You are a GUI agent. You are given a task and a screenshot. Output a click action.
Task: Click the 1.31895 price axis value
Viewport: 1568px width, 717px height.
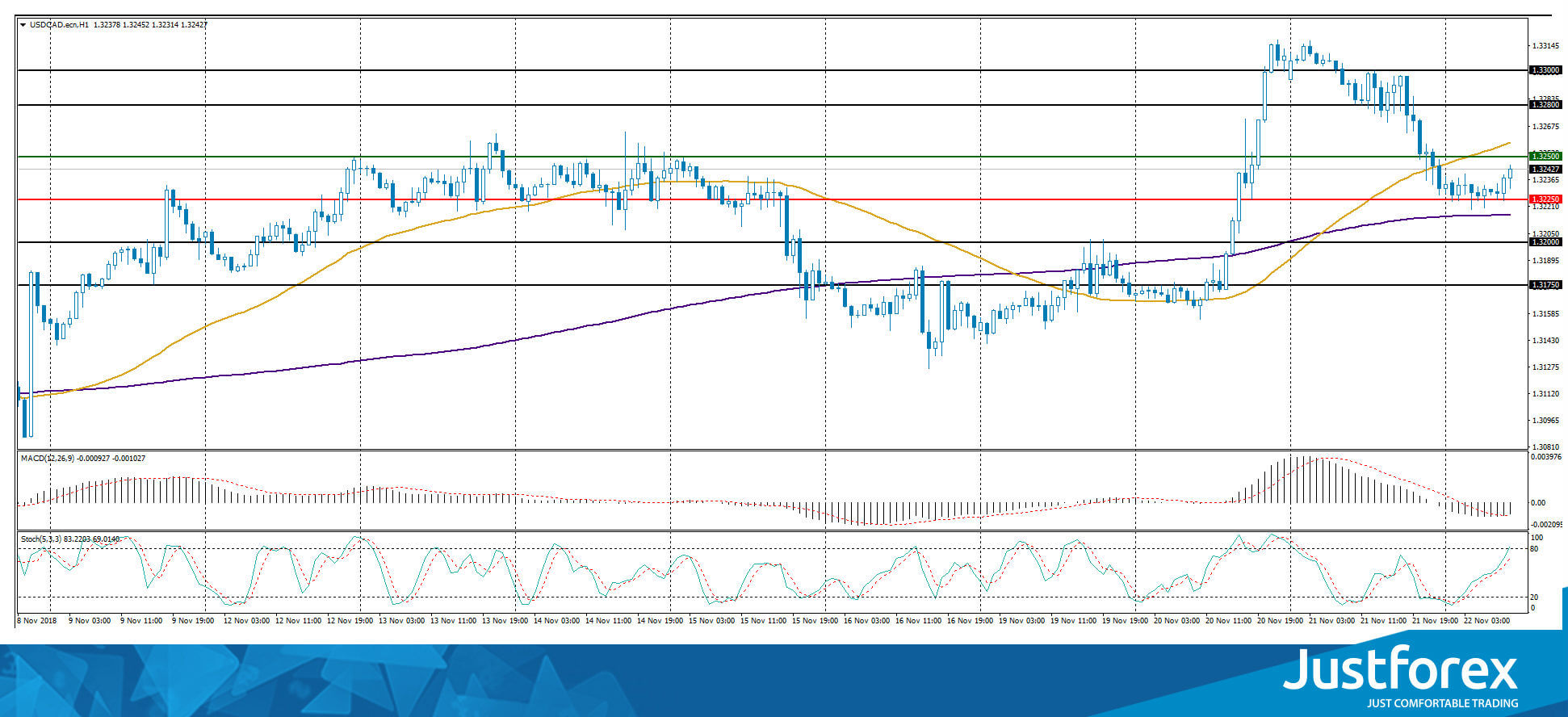tap(1546, 261)
